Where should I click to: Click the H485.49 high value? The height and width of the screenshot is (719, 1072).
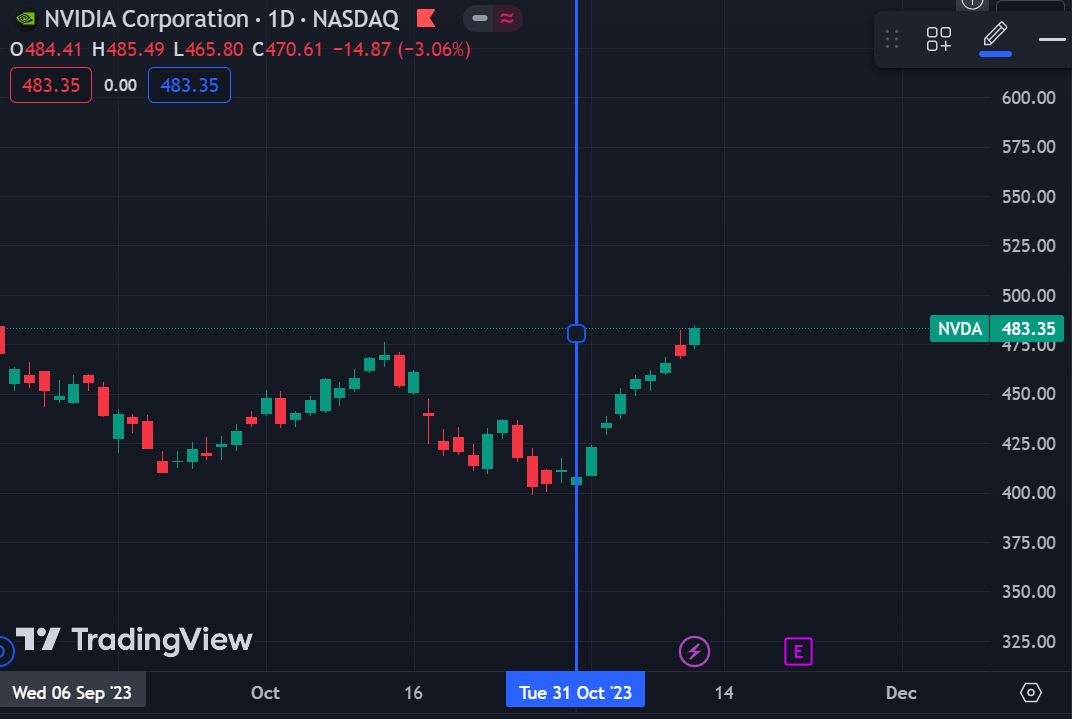pyautogui.click(x=129, y=50)
